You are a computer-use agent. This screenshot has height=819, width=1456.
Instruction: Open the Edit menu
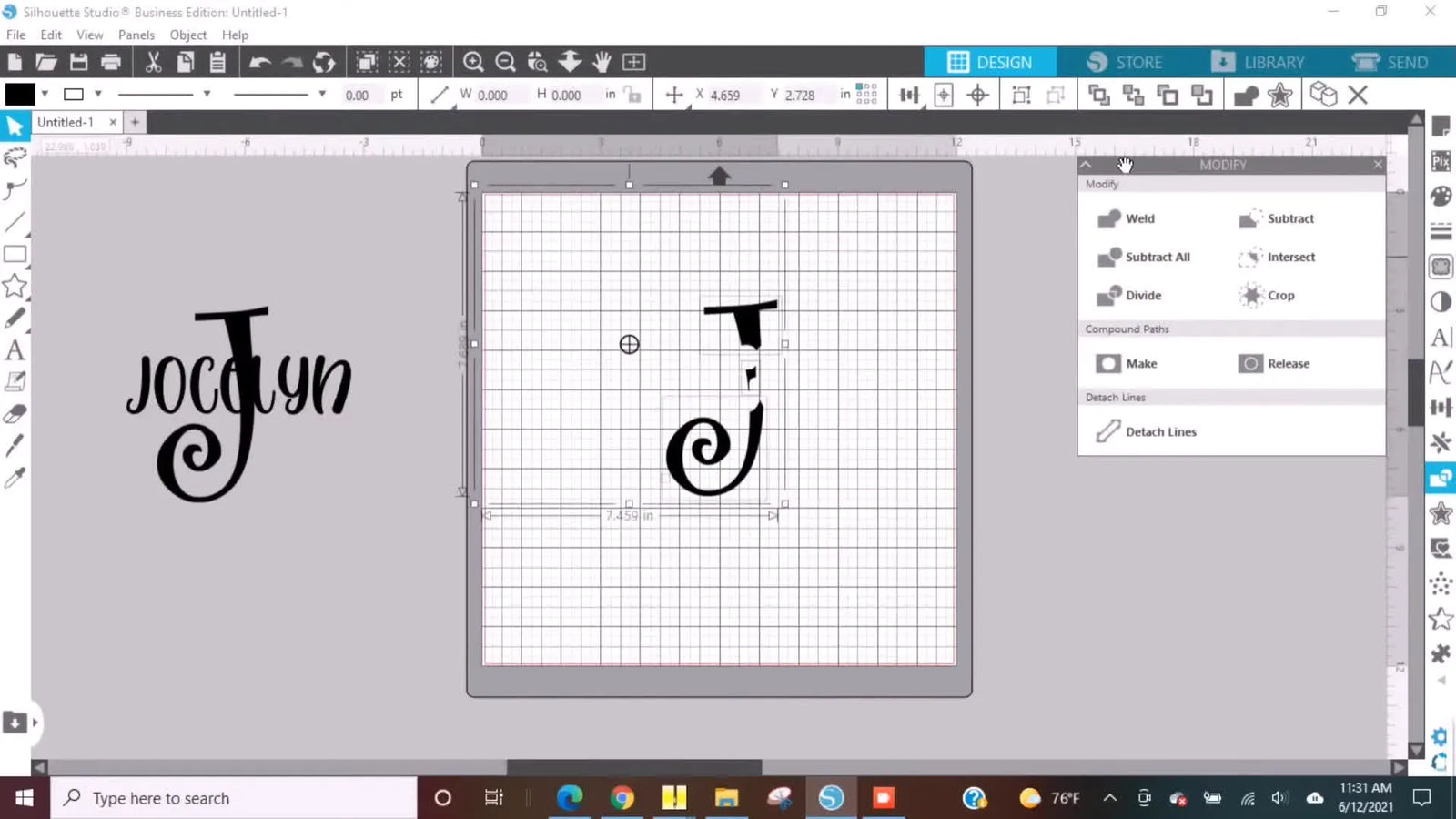coord(51,35)
